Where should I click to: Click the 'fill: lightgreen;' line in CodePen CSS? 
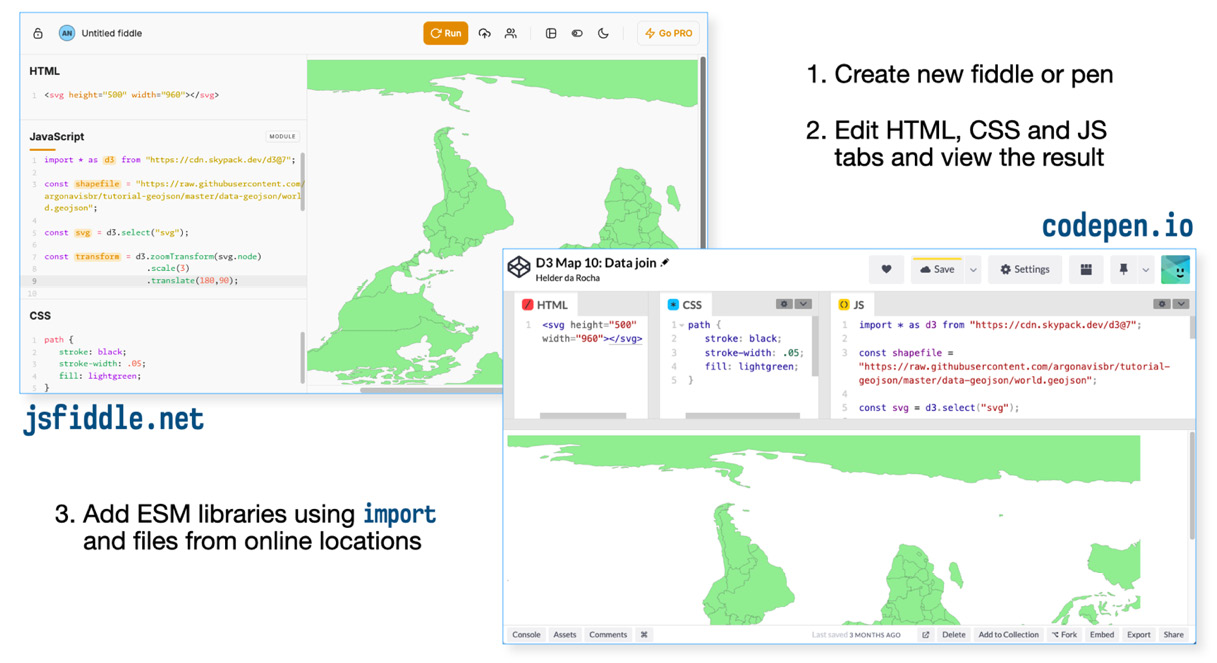coord(751,366)
